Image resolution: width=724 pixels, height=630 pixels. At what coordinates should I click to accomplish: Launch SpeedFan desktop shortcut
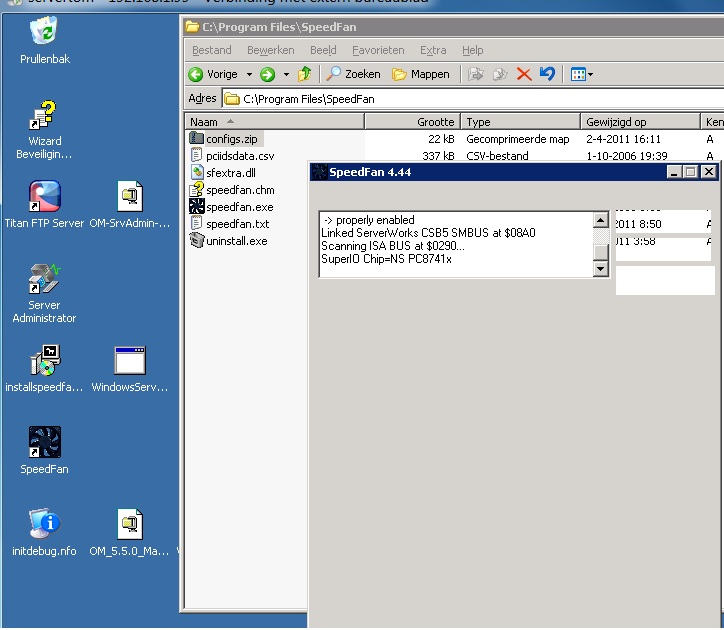(44, 450)
